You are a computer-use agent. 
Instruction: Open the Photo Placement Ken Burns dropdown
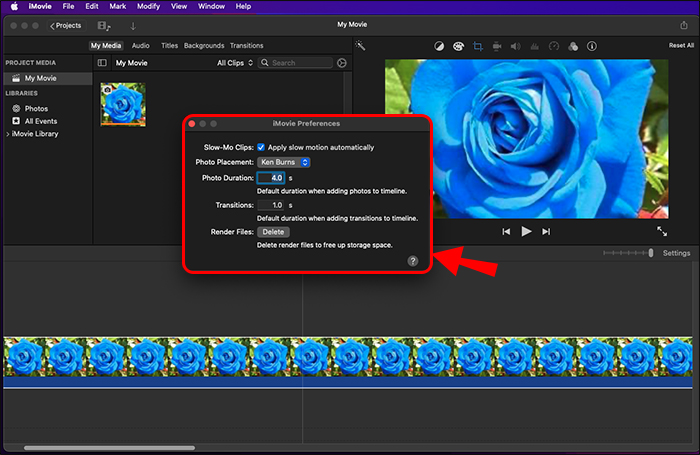(x=284, y=161)
